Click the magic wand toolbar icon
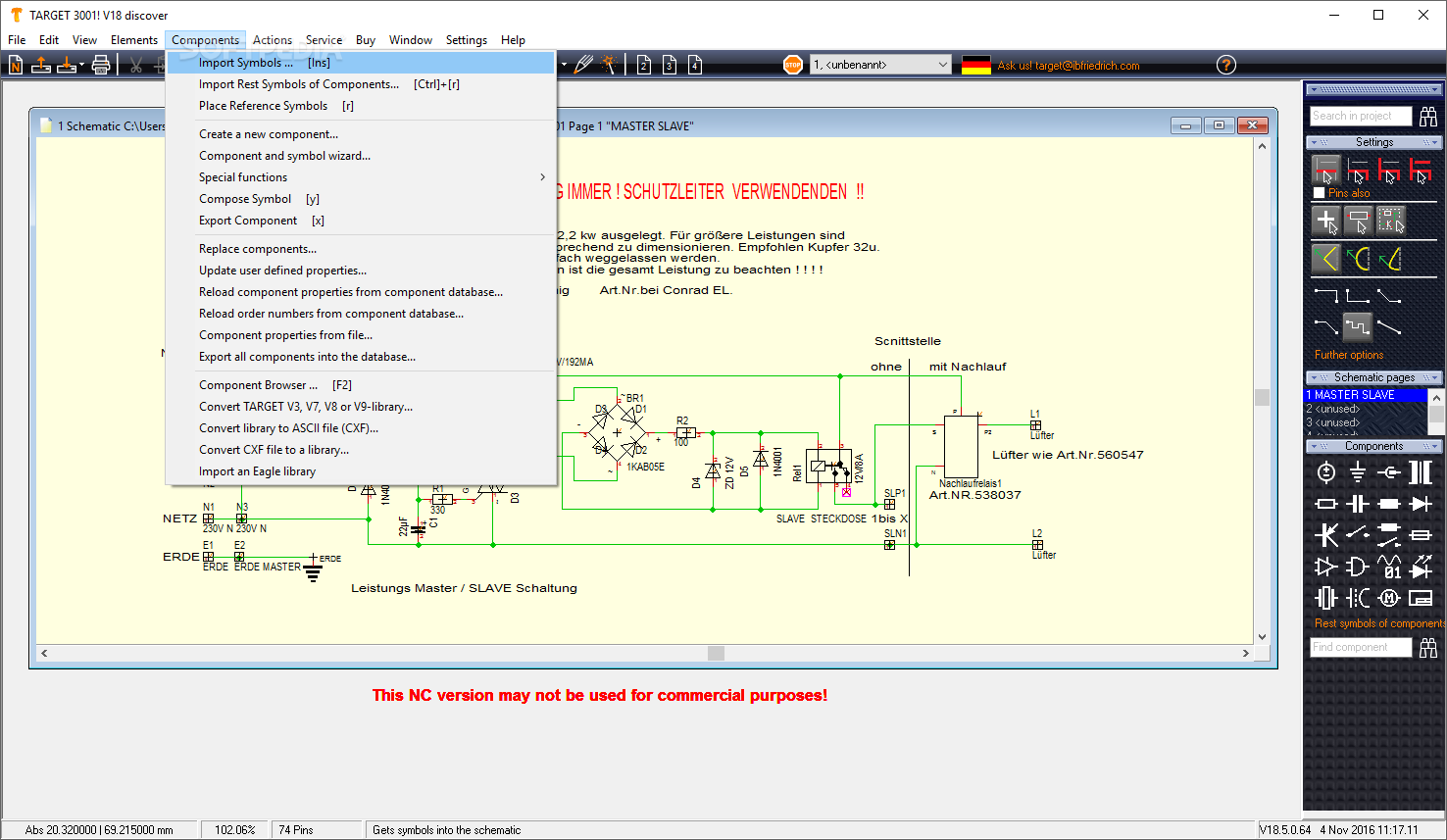The width and height of the screenshot is (1447, 840). point(609,65)
